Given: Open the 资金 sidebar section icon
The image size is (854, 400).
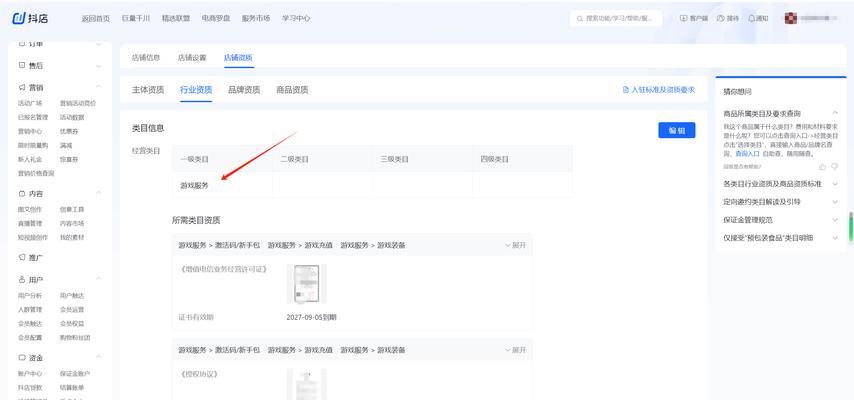Looking at the screenshot, I should click(22, 358).
